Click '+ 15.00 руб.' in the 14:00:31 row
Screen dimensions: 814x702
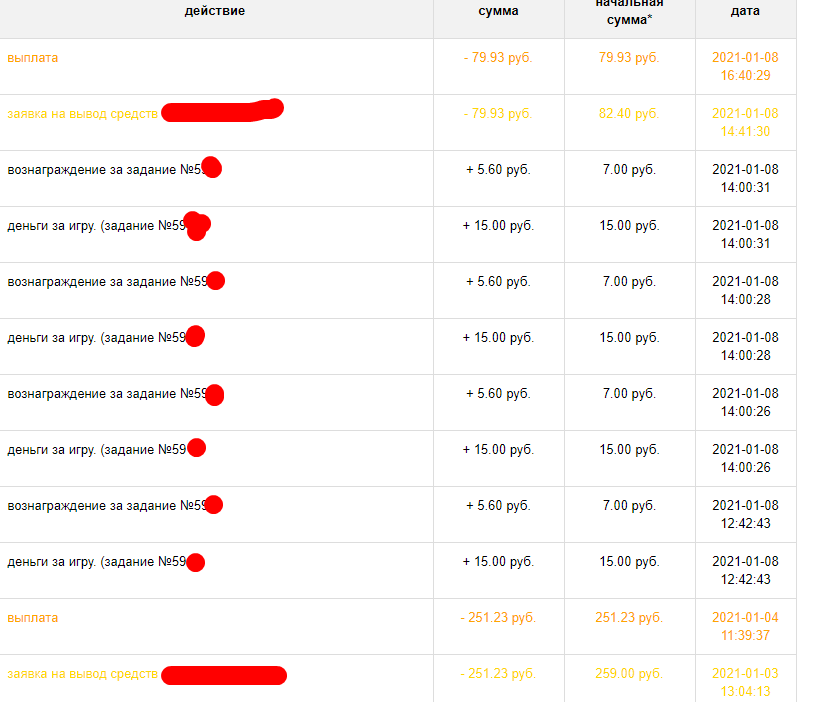coord(498,226)
